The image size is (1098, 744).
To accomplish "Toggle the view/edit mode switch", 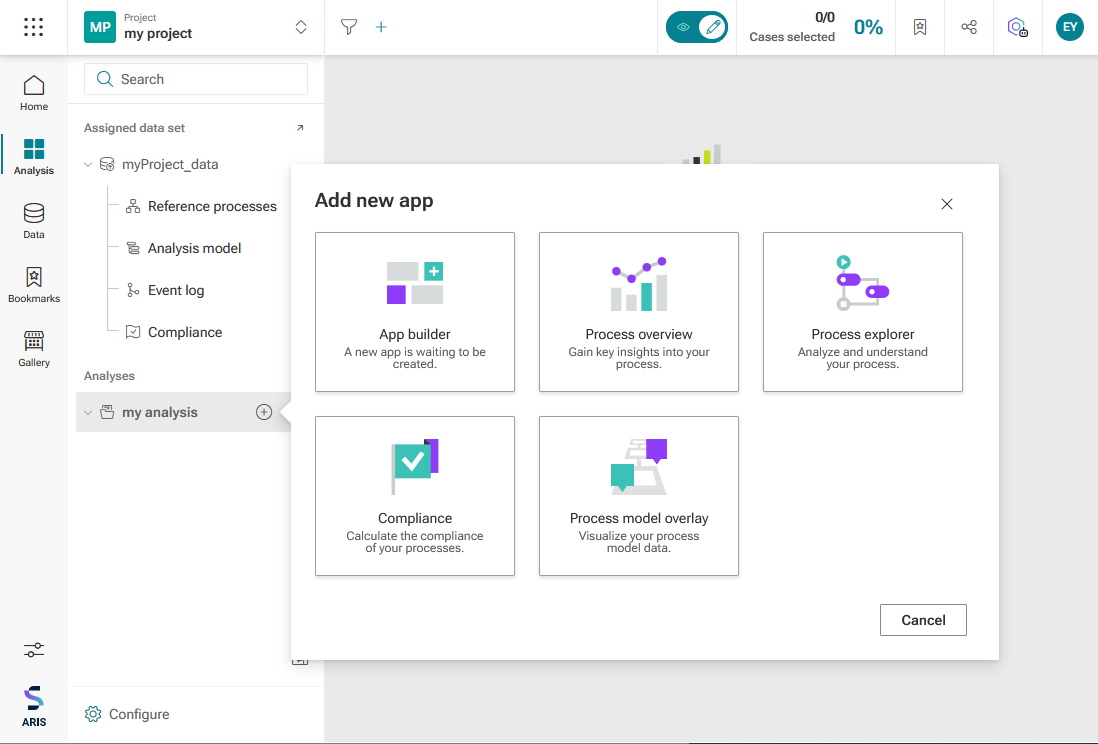I will point(697,27).
